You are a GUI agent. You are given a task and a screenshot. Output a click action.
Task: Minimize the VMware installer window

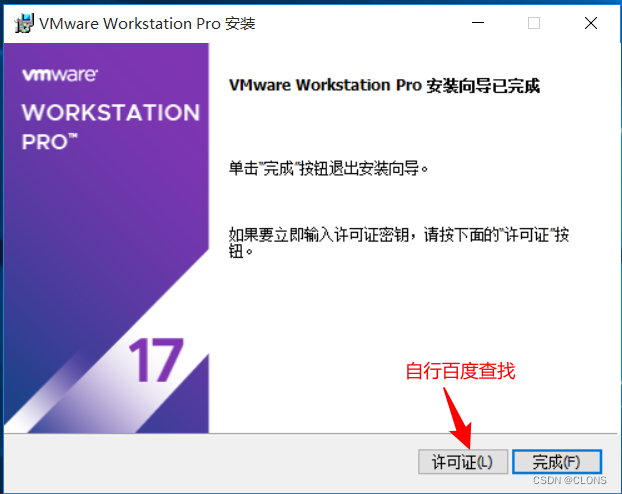click(x=478, y=23)
